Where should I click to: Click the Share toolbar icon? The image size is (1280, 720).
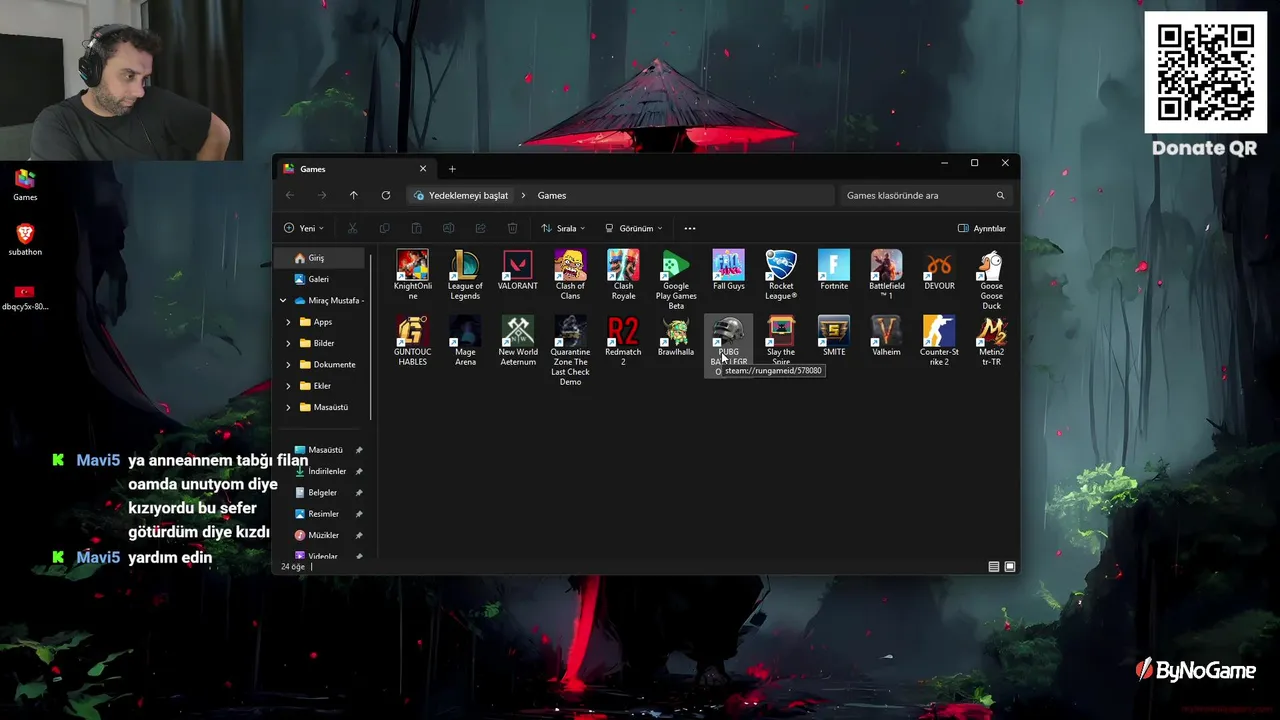pos(480,228)
